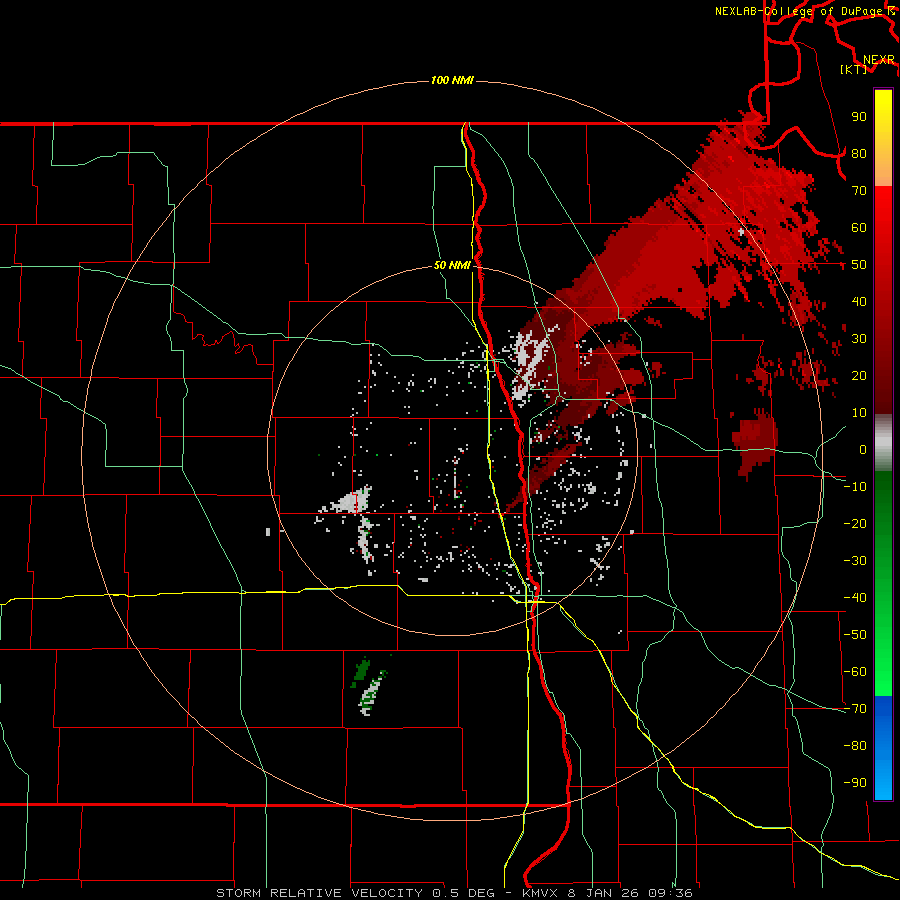Click the -90 knot scale label
The image size is (900, 900).
[855, 783]
